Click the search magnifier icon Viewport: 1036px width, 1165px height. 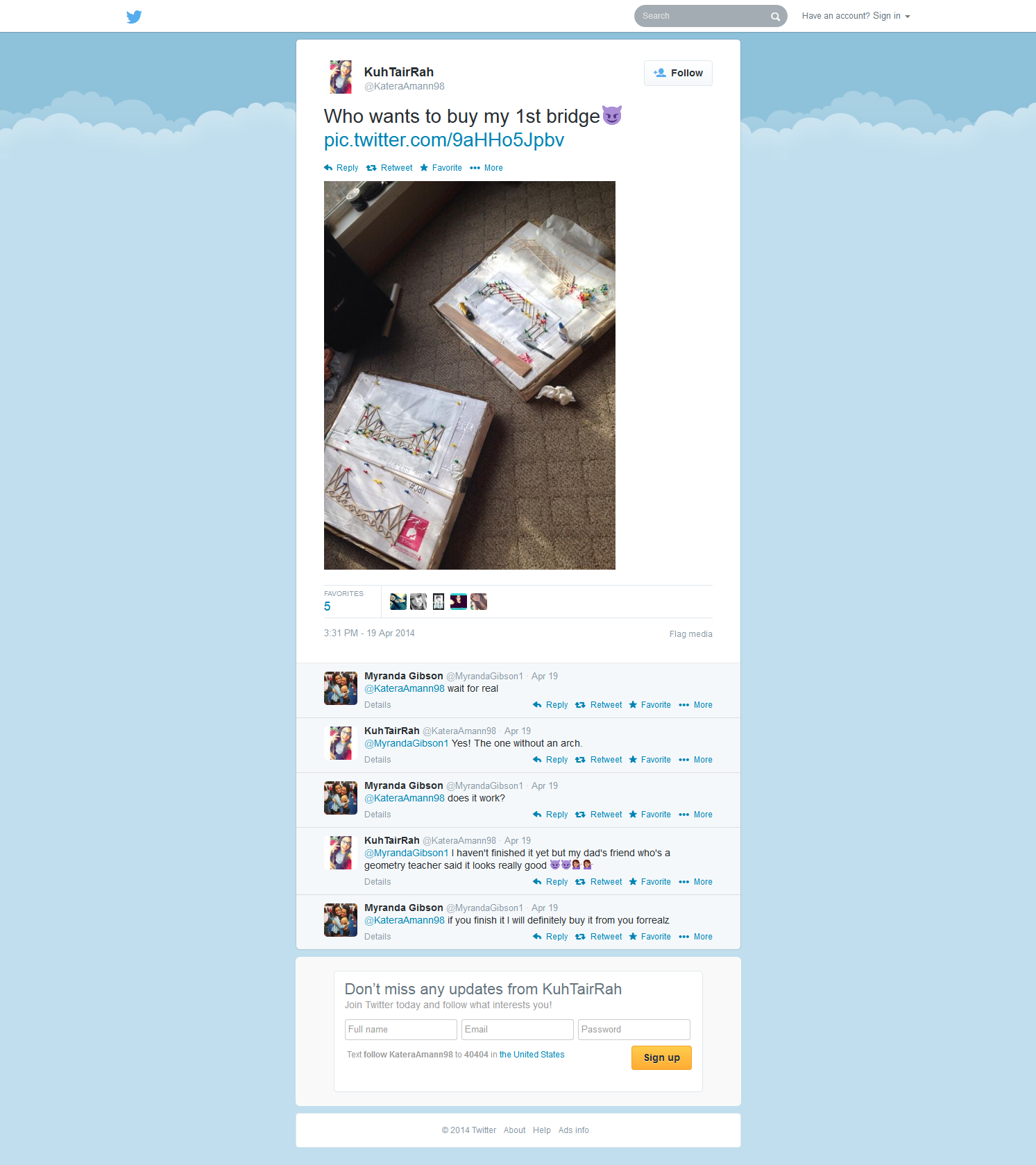click(775, 17)
